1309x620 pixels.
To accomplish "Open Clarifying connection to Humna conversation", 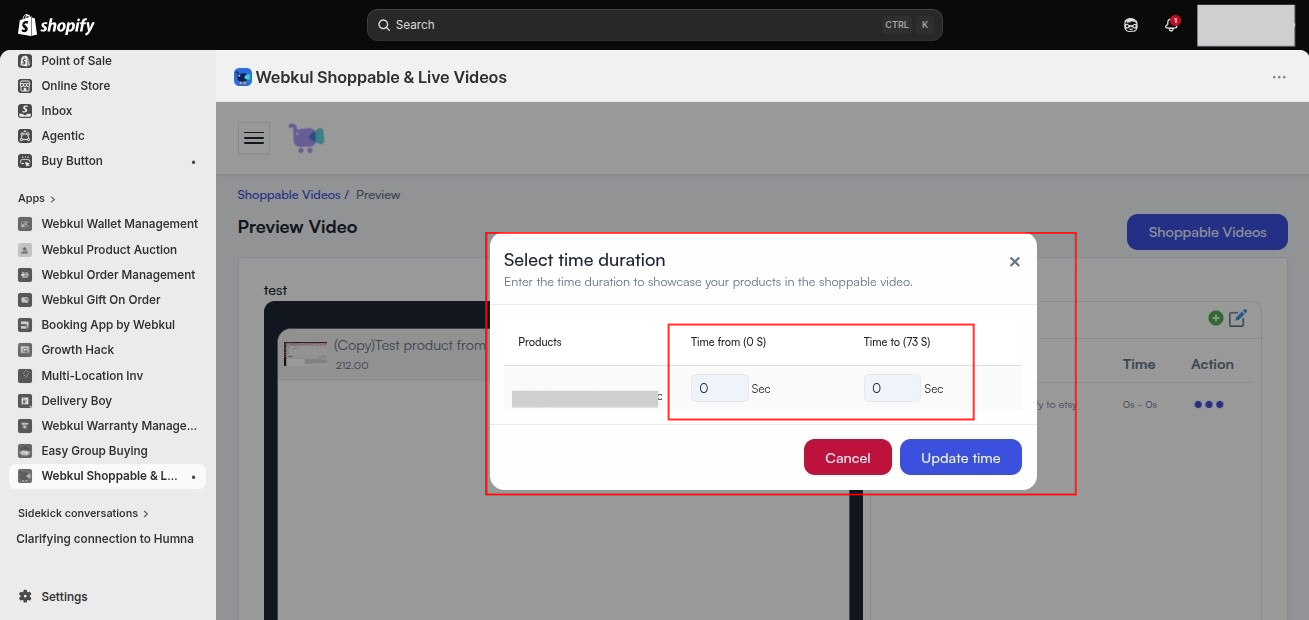I will point(105,539).
